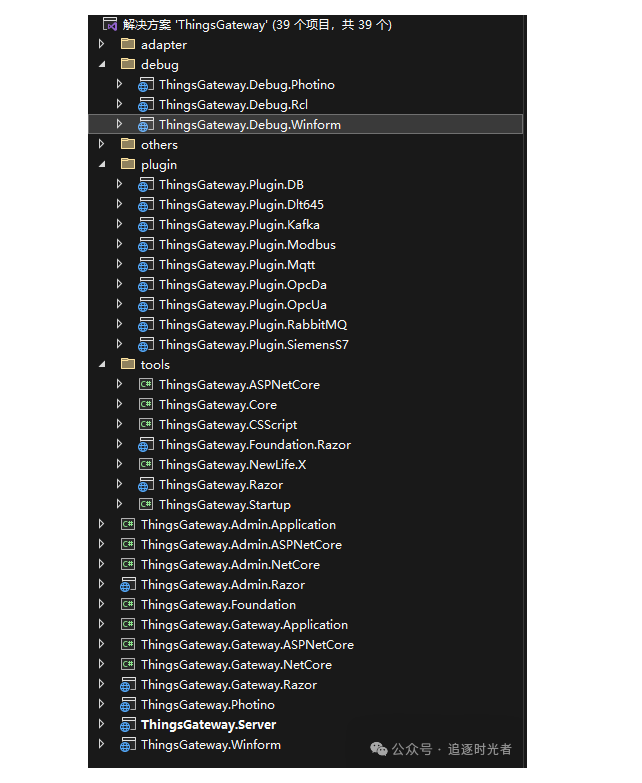642x783 pixels.
Task: Select ThingsGateway.Gateway.Application project name
Action: [244, 625]
